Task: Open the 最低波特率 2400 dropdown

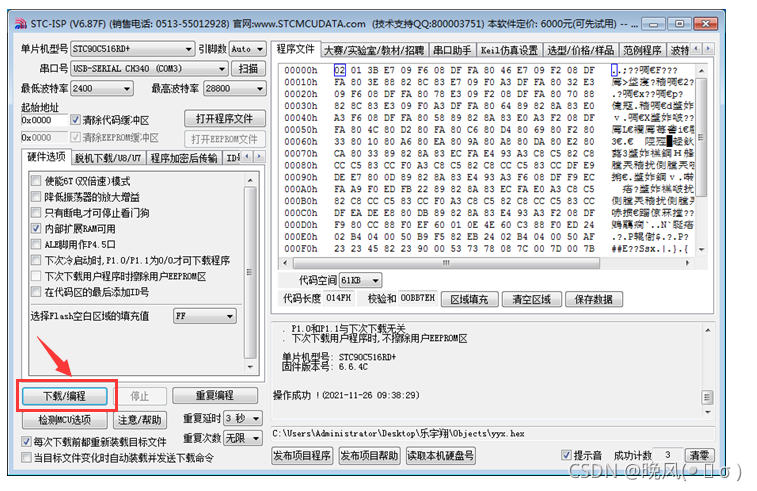Action: pos(102,88)
